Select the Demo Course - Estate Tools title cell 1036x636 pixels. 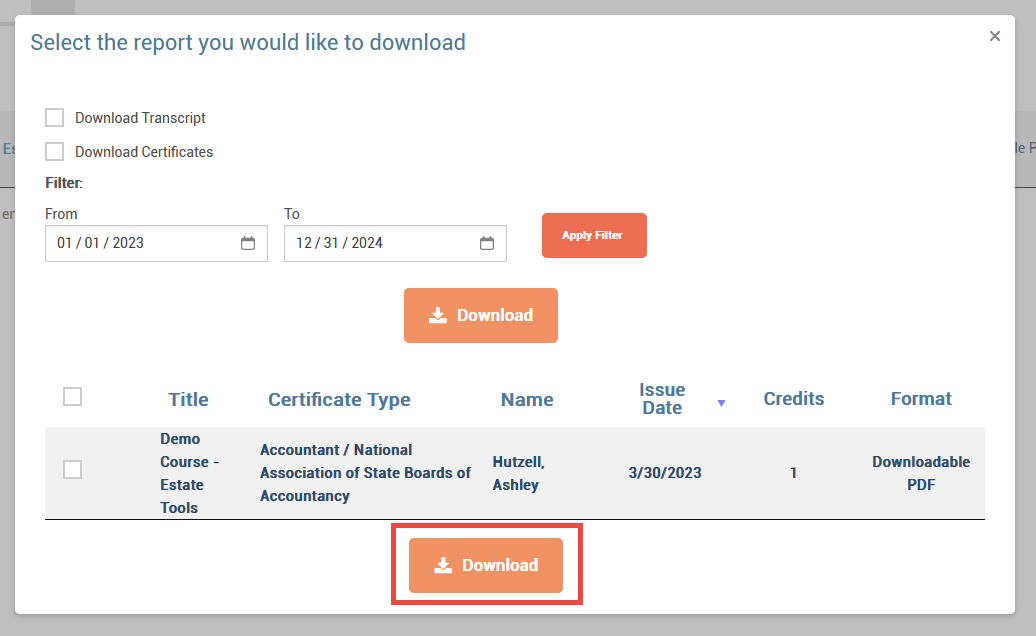(190, 473)
